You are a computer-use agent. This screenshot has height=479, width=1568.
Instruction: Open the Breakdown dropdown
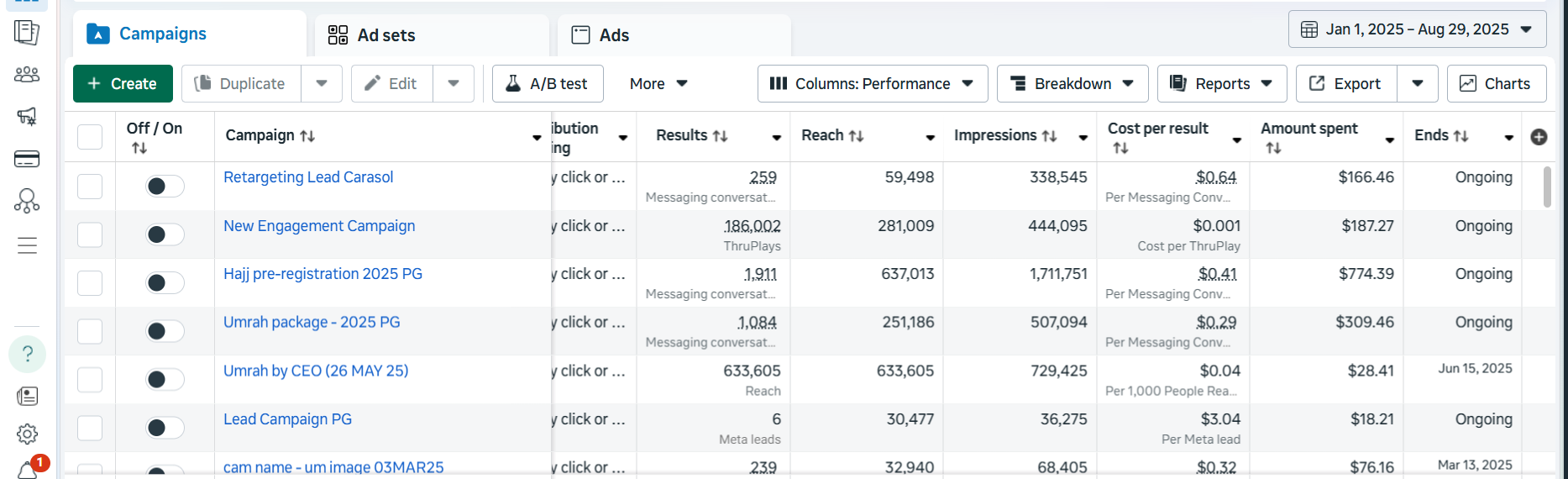click(1071, 84)
